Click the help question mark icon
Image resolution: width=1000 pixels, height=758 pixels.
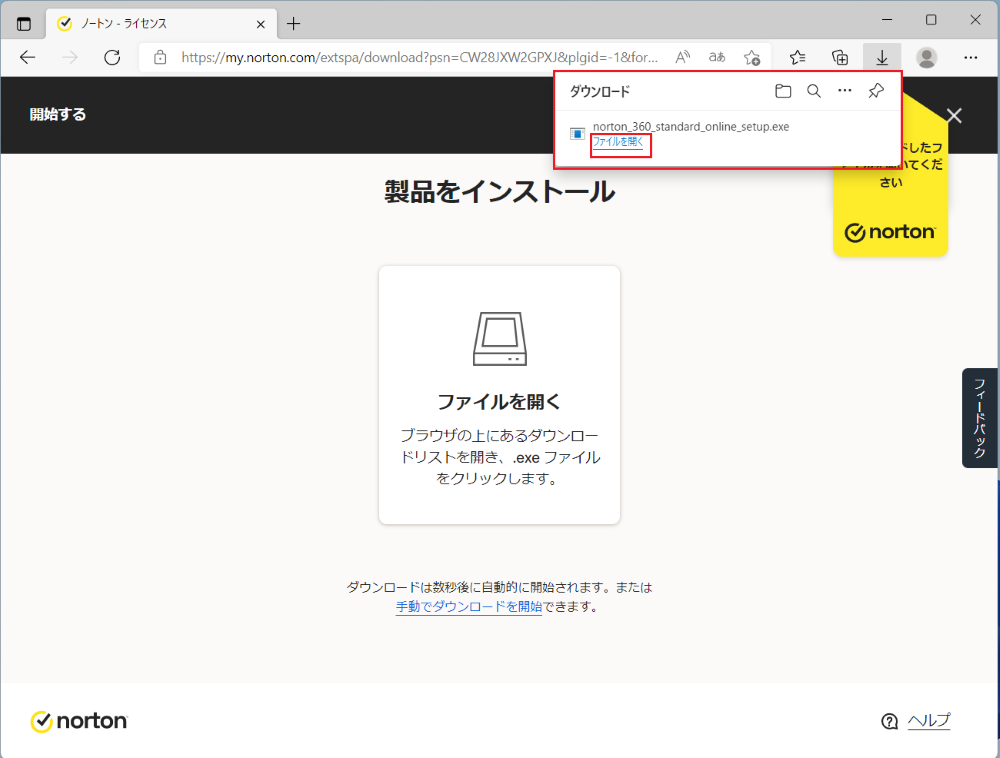pos(889,722)
